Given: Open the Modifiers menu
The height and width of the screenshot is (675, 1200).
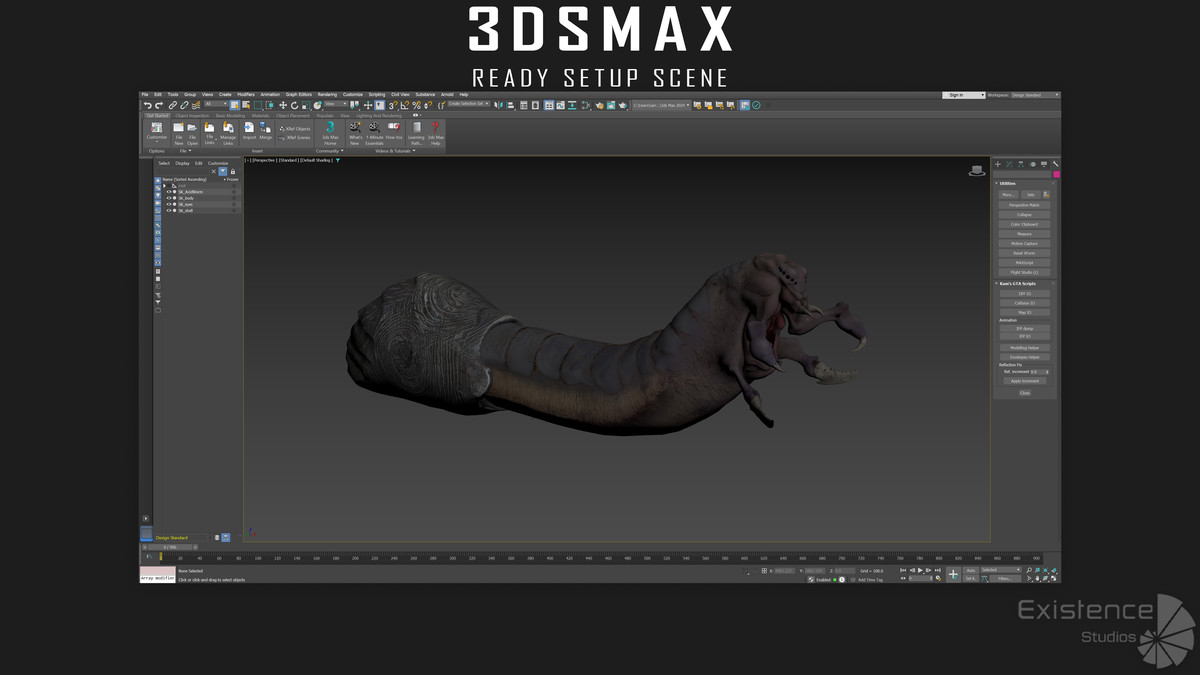Looking at the screenshot, I should pyautogui.click(x=246, y=95).
